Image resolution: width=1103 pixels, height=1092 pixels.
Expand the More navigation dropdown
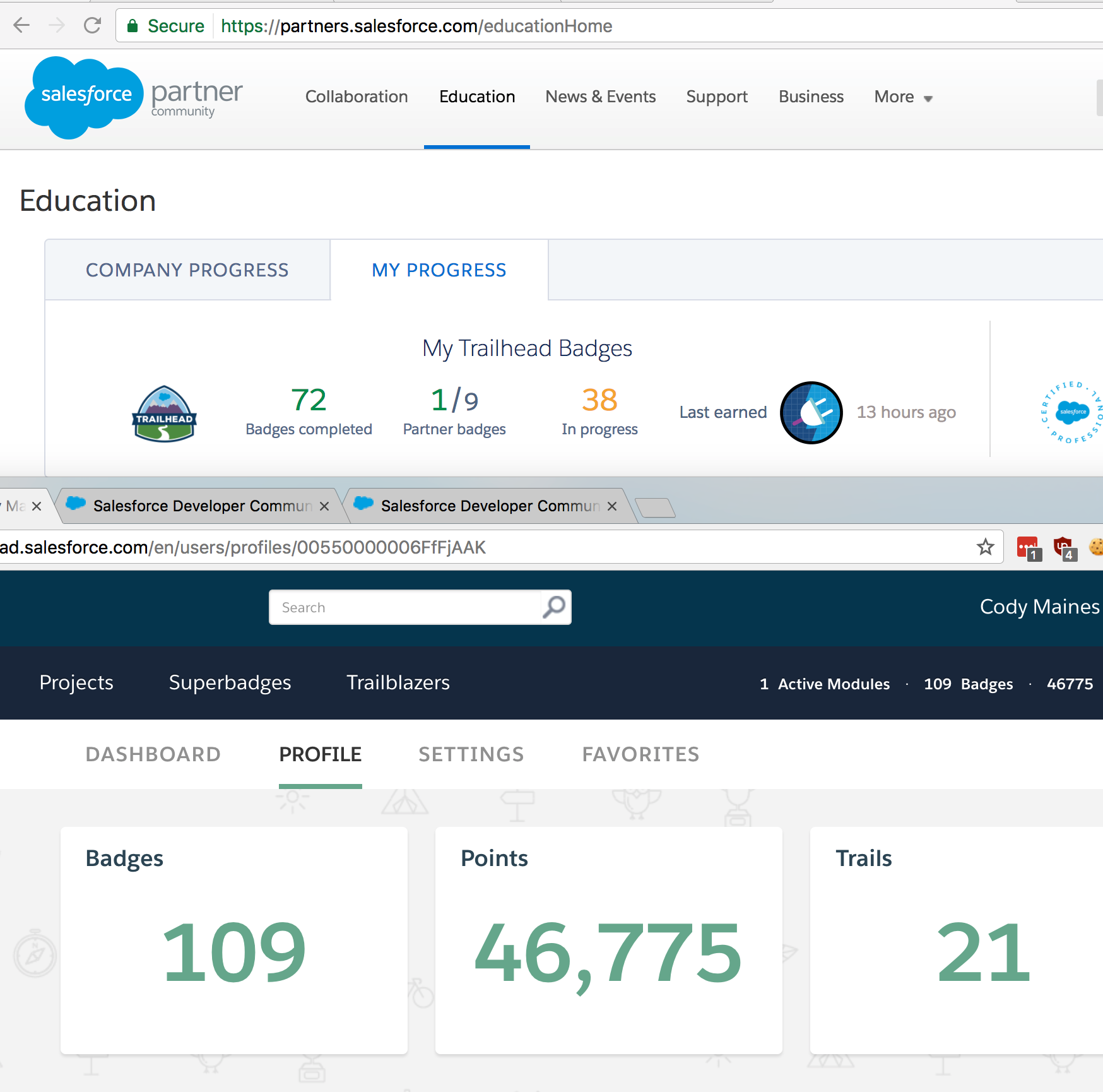point(902,97)
